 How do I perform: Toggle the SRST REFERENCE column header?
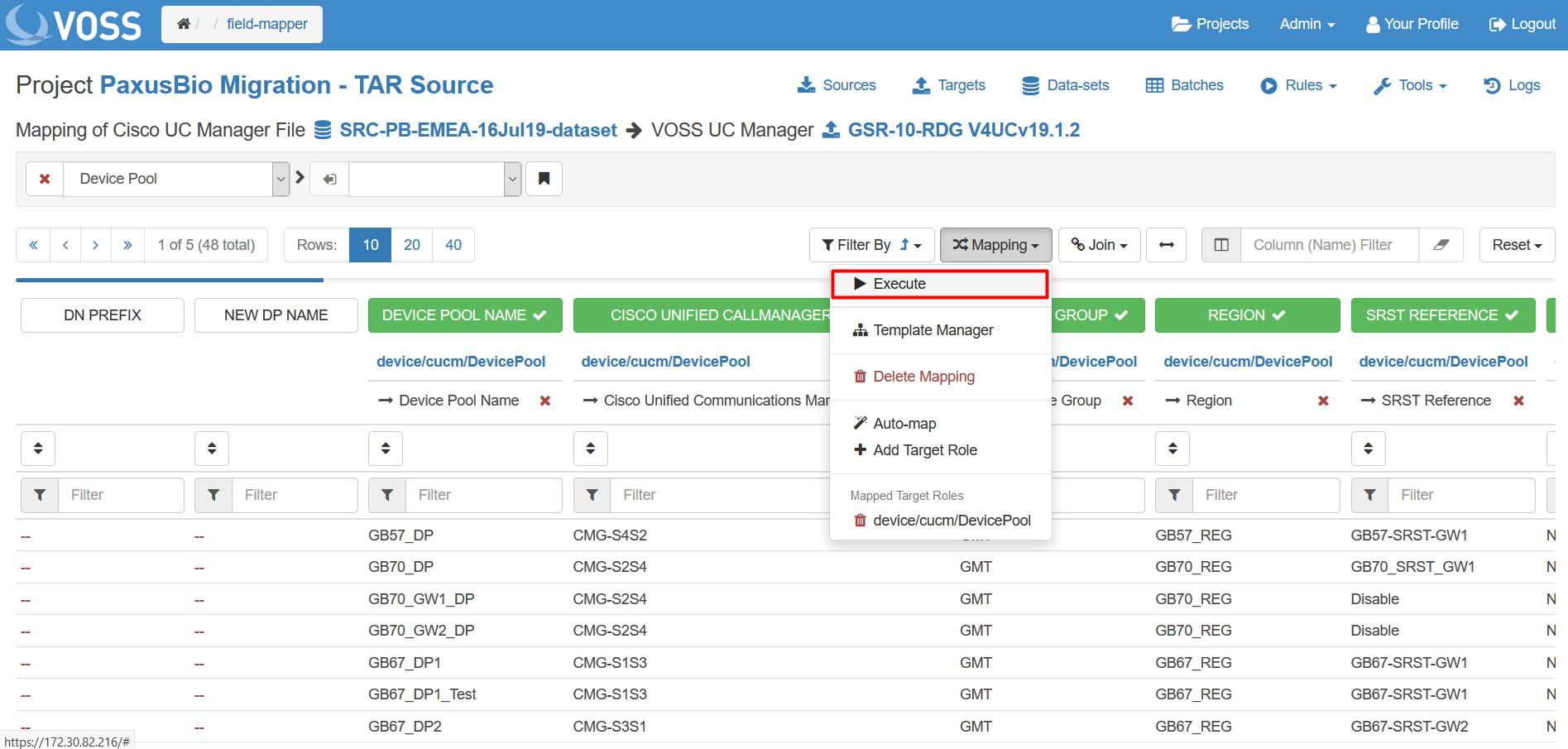(x=1442, y=315)
